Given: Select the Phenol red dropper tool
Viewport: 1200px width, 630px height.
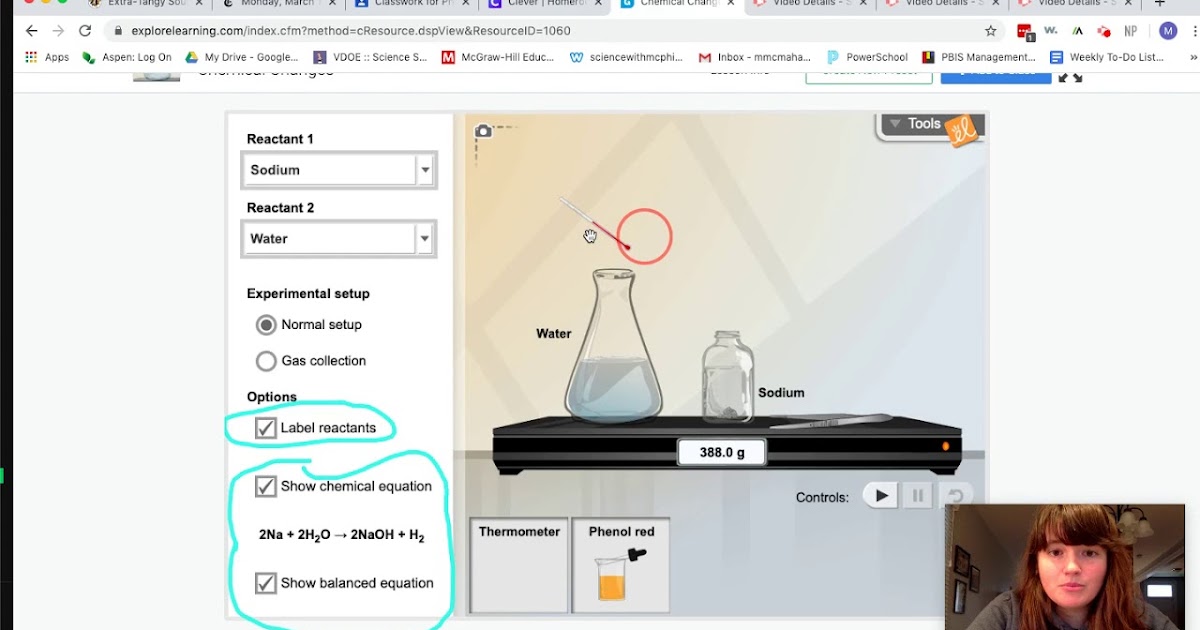Looking at the screenshot, I should (x=621, y=565).
